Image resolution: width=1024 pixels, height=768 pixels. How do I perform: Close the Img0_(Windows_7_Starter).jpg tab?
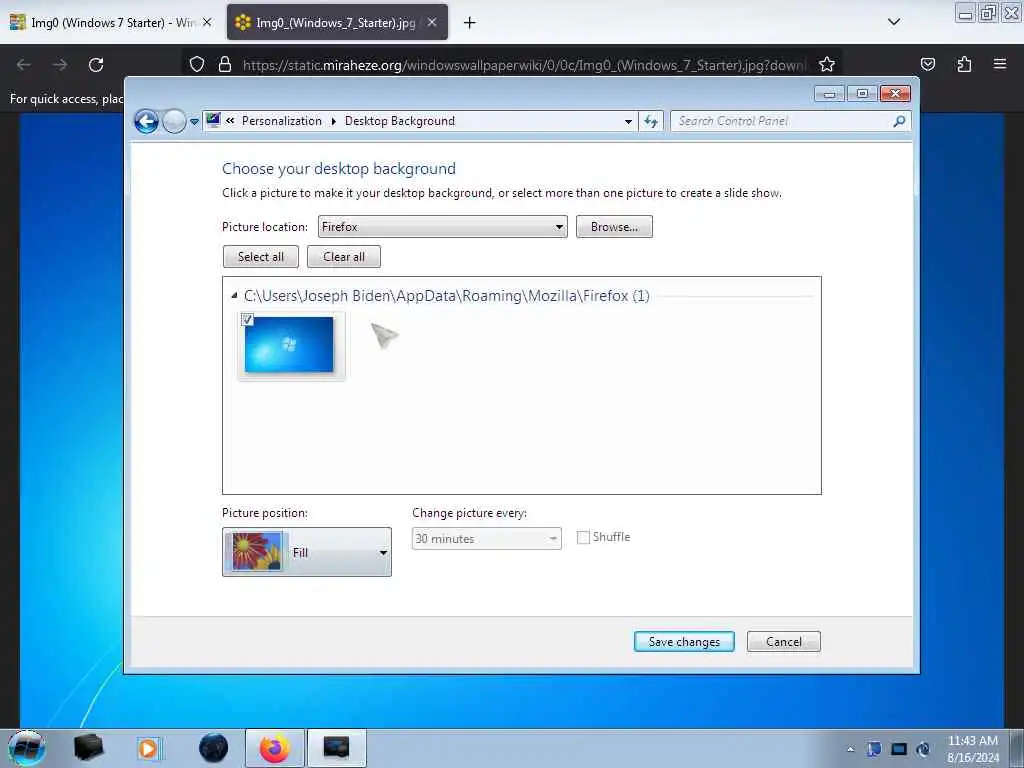(x=432, y=22)
